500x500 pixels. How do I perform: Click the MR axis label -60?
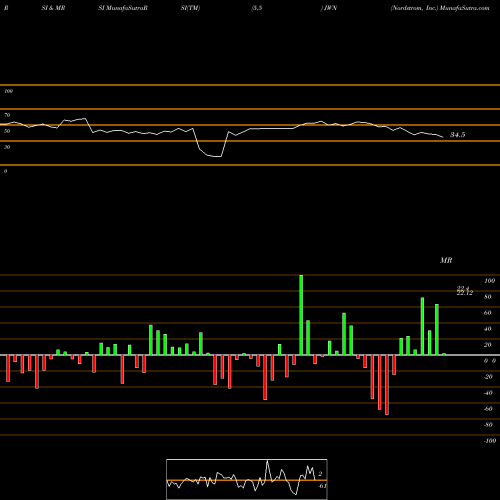click(x=488, y=409)
